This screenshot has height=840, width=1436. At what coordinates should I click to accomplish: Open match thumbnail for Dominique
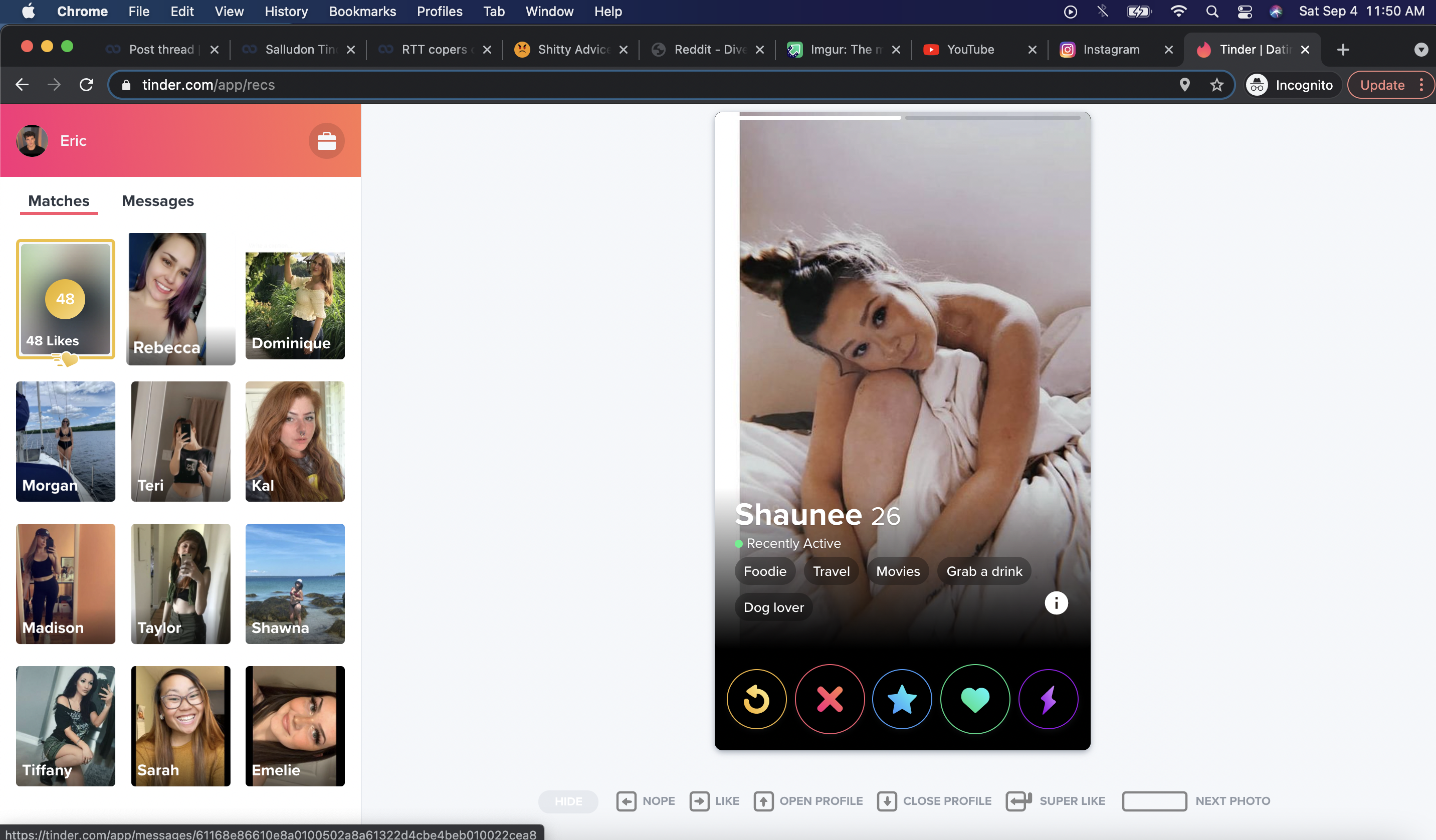[295, 305]
